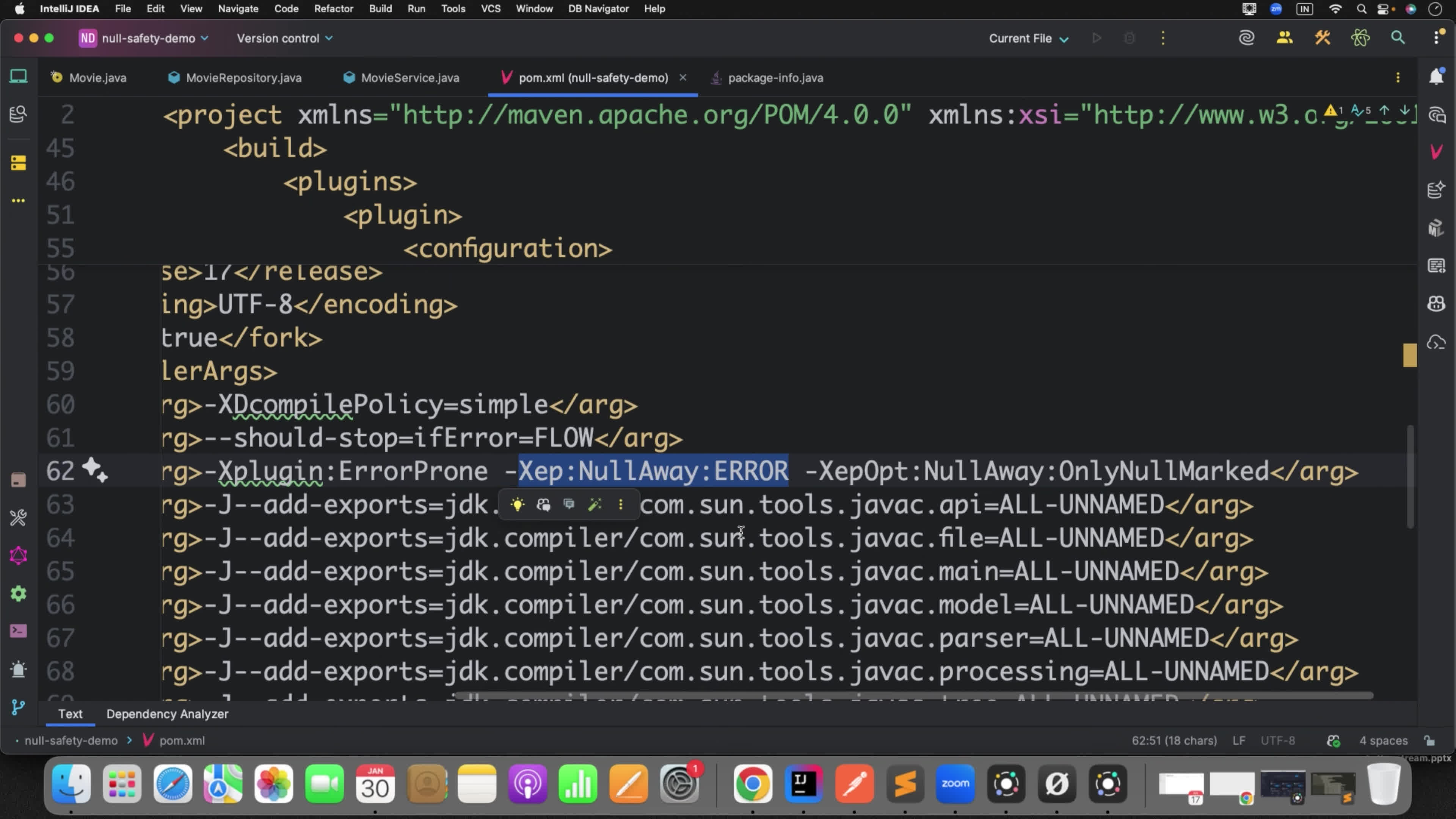Open the Build hammer tool window
This screenshot has height=819, width=1456.
point(18,518)
